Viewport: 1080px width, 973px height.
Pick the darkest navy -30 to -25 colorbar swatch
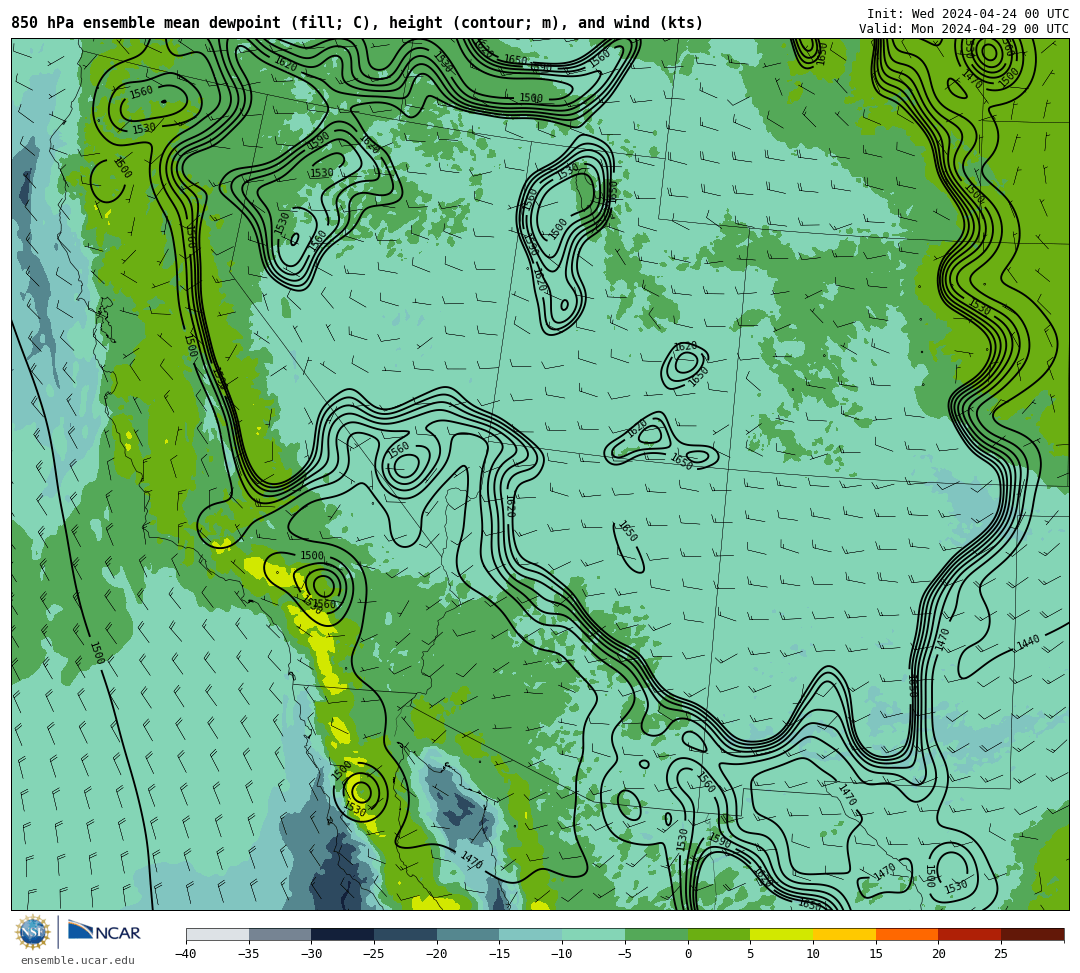click(343, 934)
